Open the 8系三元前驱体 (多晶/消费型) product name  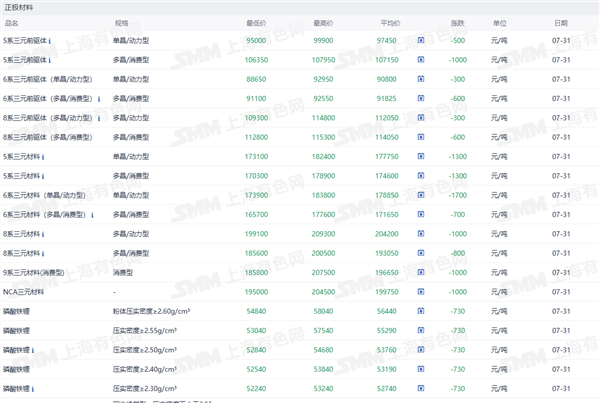coord(47,137)
